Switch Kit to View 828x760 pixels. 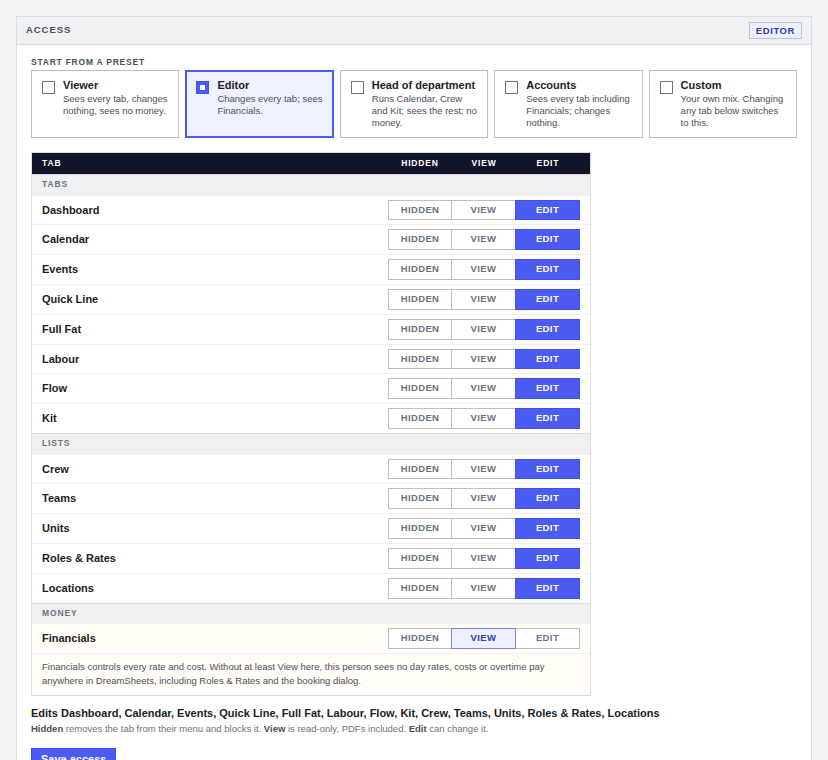483,418
